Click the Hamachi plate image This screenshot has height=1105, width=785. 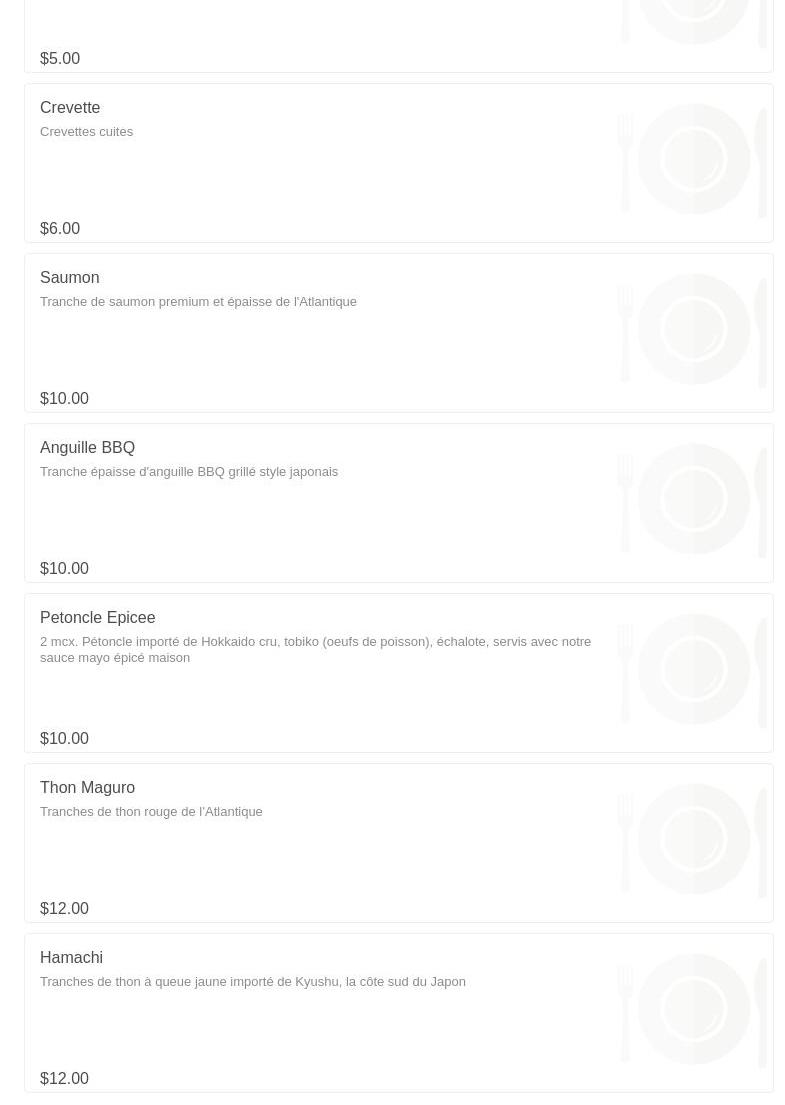click(693, 1010)
